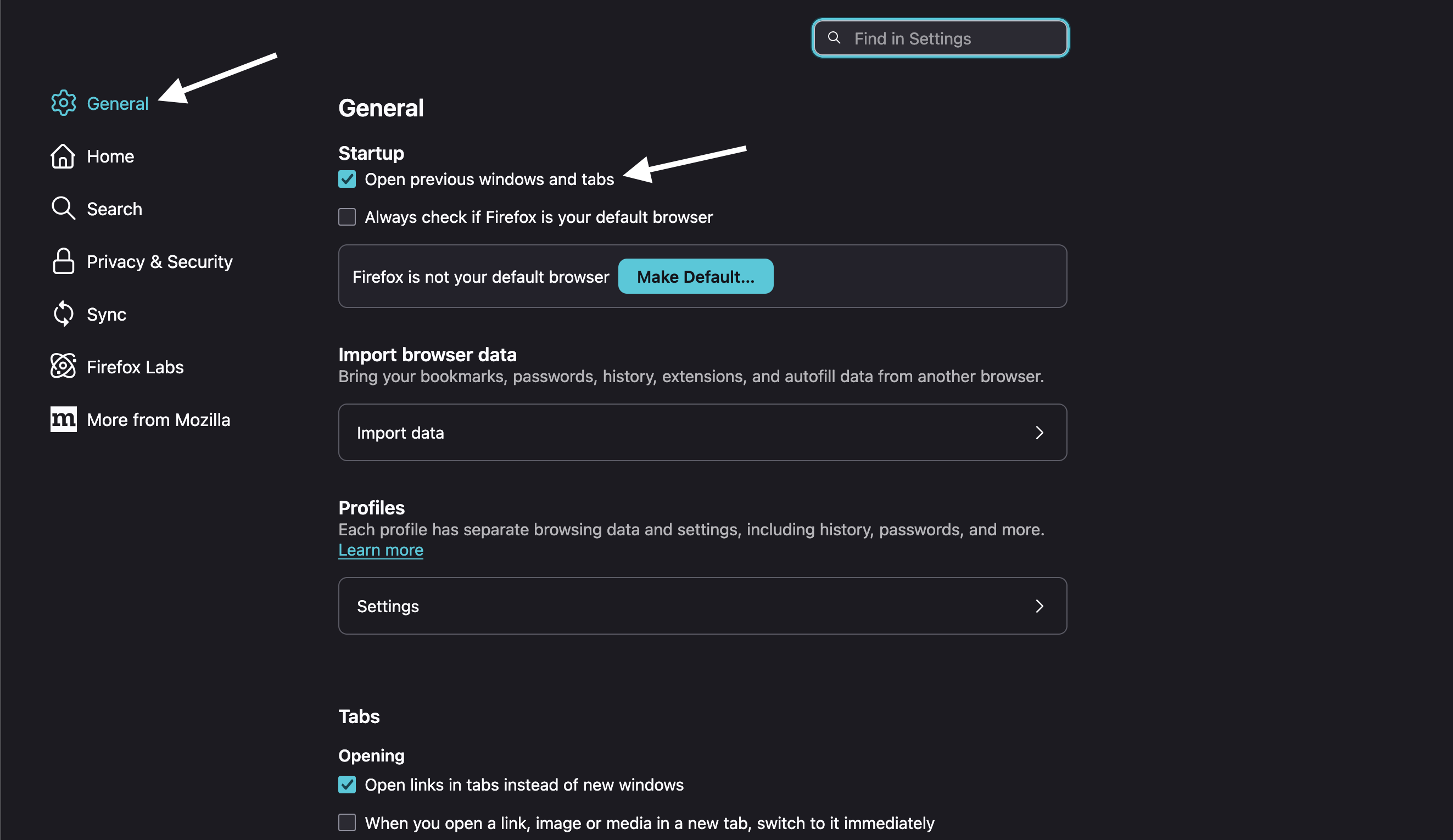Open the Firefox Labs atom icon
The height and width of the screenshot is (840, 1453).
[x=64, y=366]
